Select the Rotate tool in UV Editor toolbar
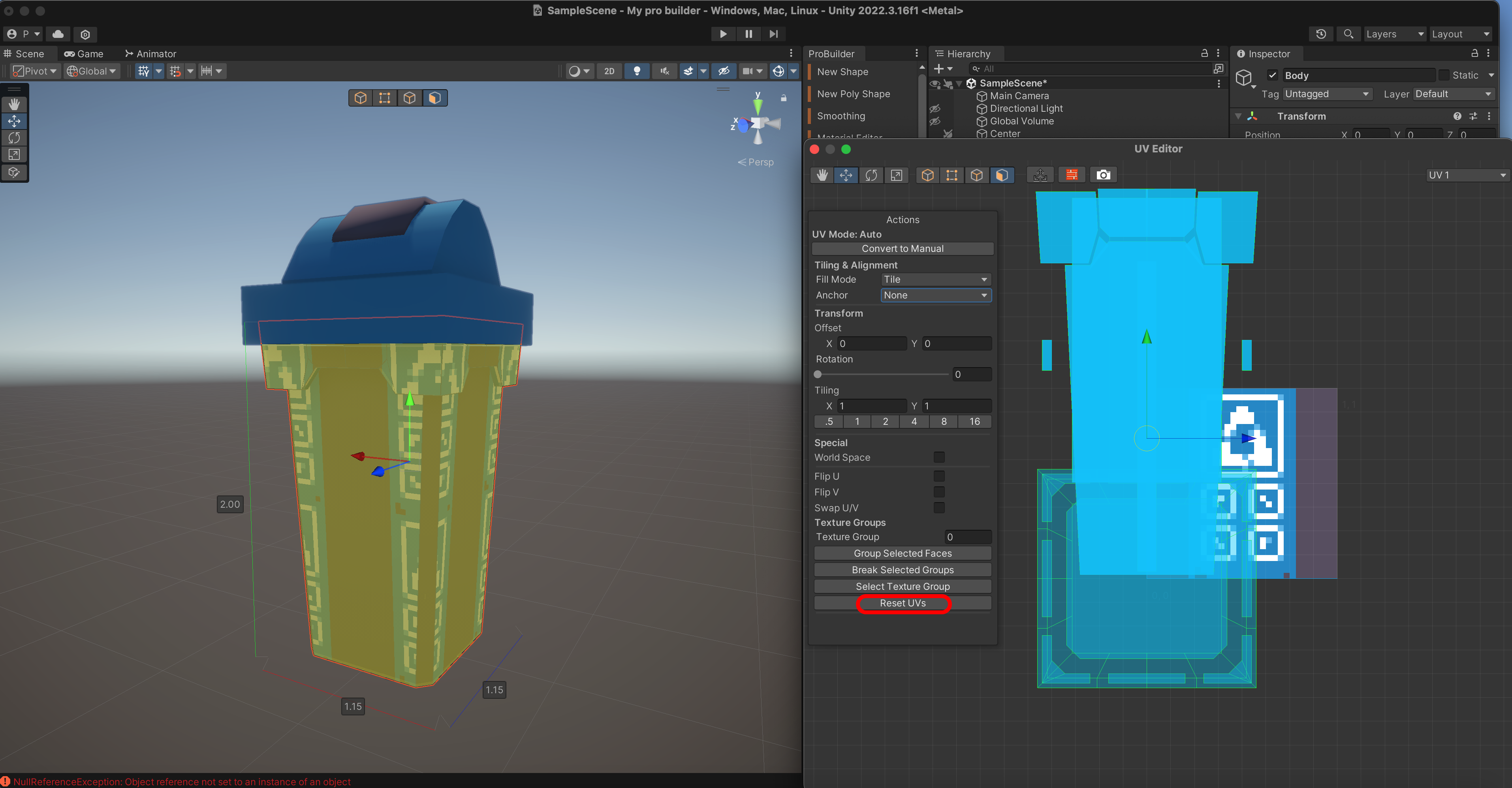1512x788 pixels. [871, 175]
